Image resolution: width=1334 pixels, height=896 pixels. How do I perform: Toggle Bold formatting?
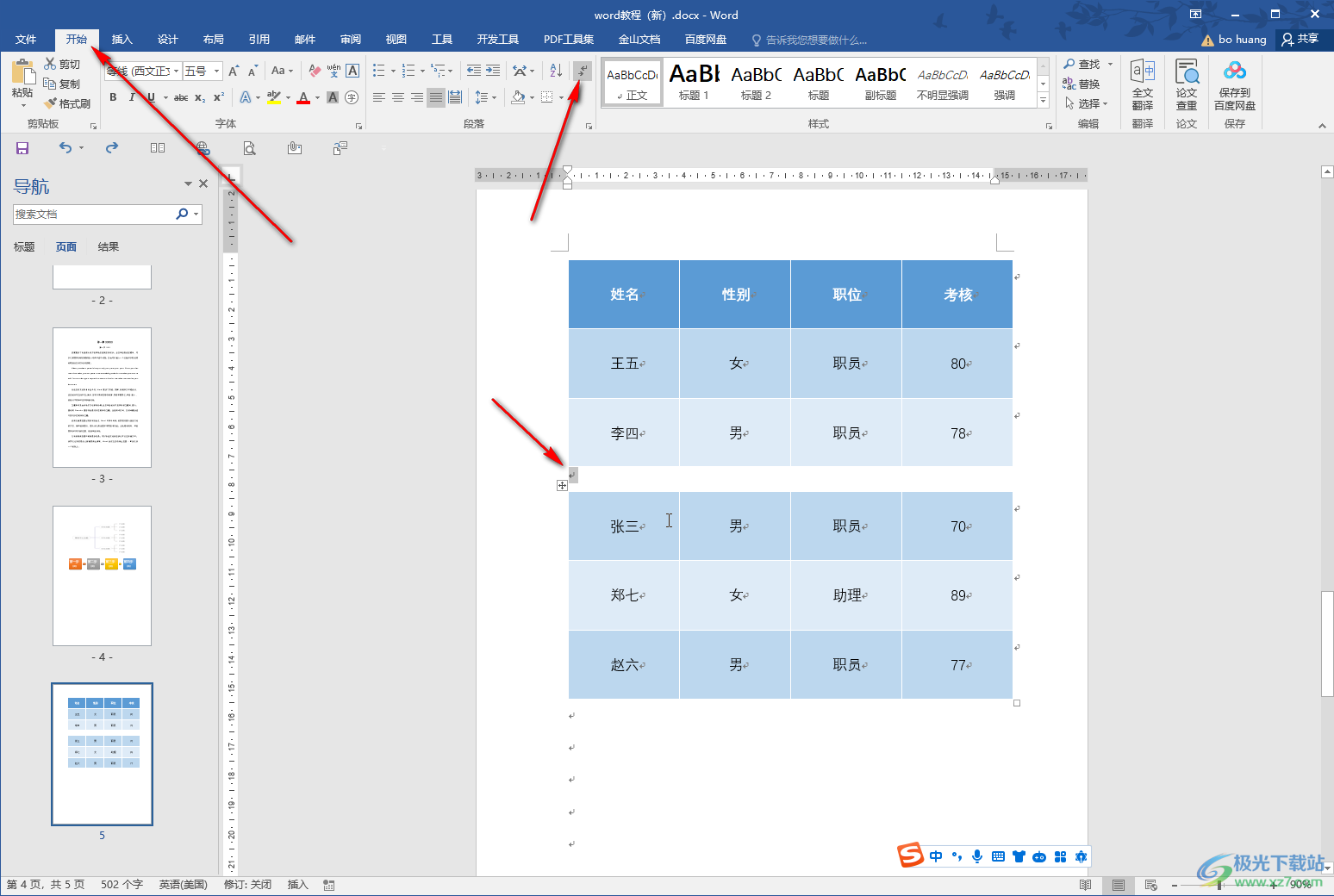click(113, 97)
